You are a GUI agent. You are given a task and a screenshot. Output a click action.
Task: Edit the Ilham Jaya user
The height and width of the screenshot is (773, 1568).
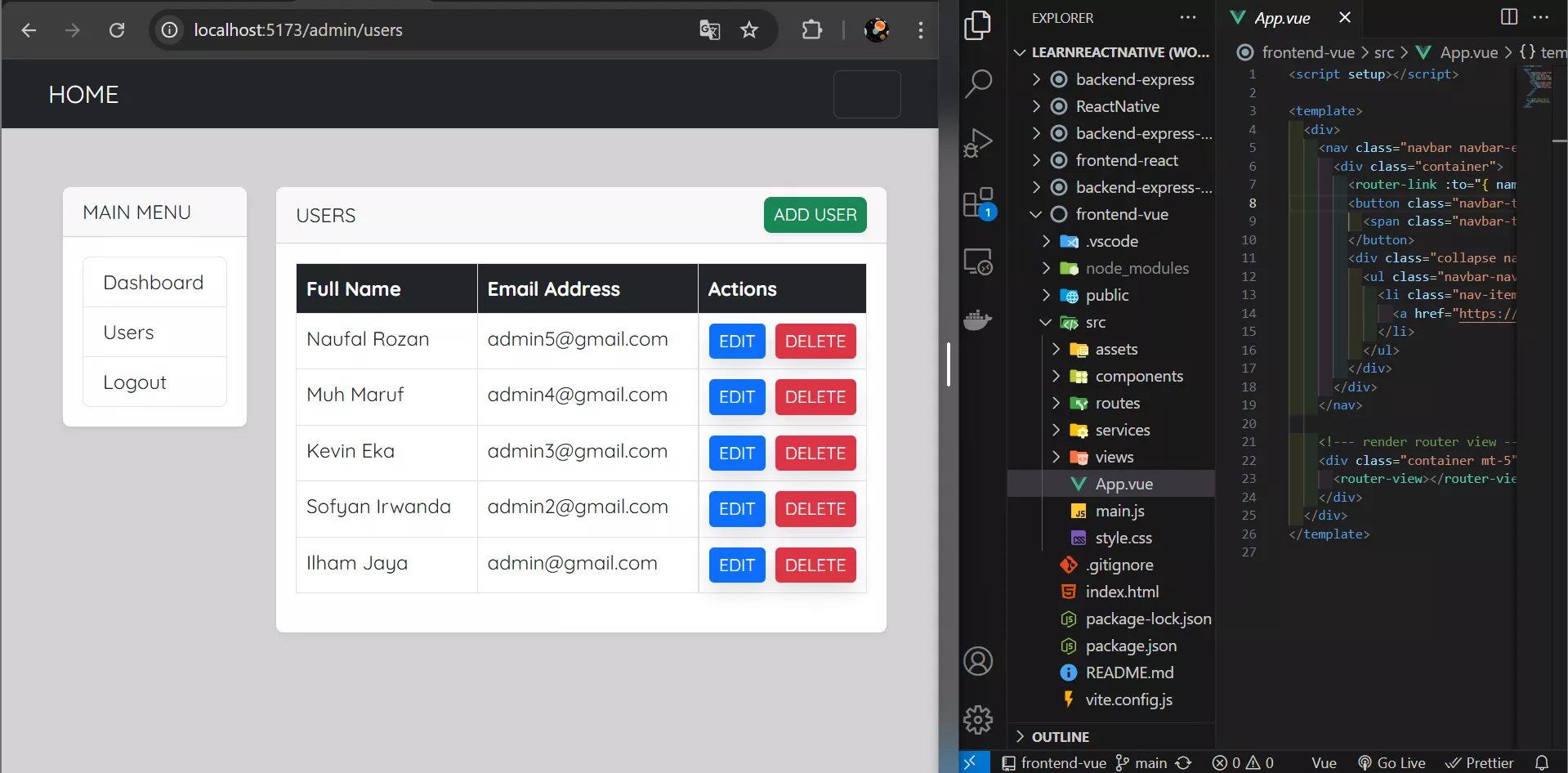pos(737,565)
